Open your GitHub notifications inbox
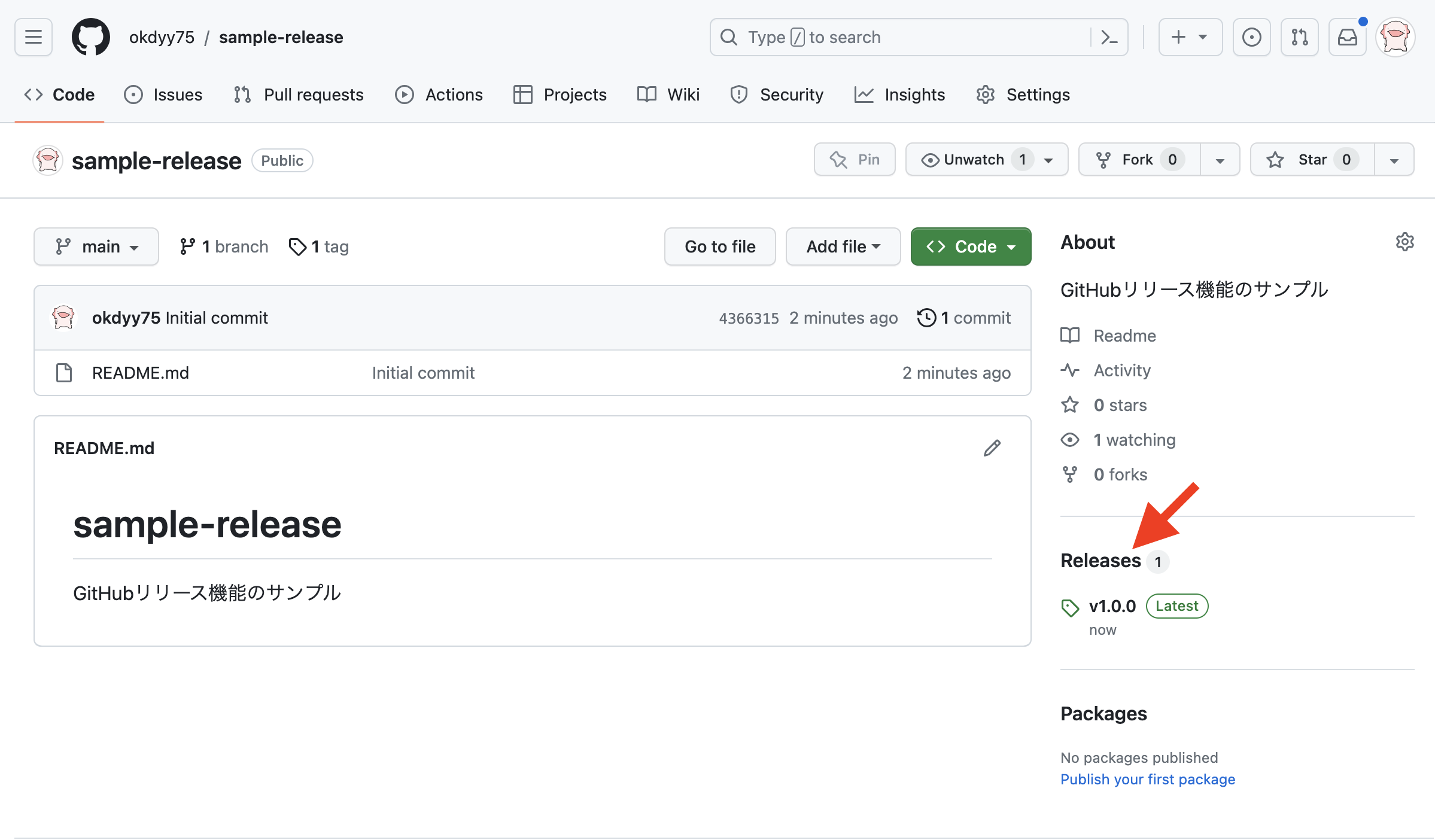The image size is (1435, 840). (1347, 36)
